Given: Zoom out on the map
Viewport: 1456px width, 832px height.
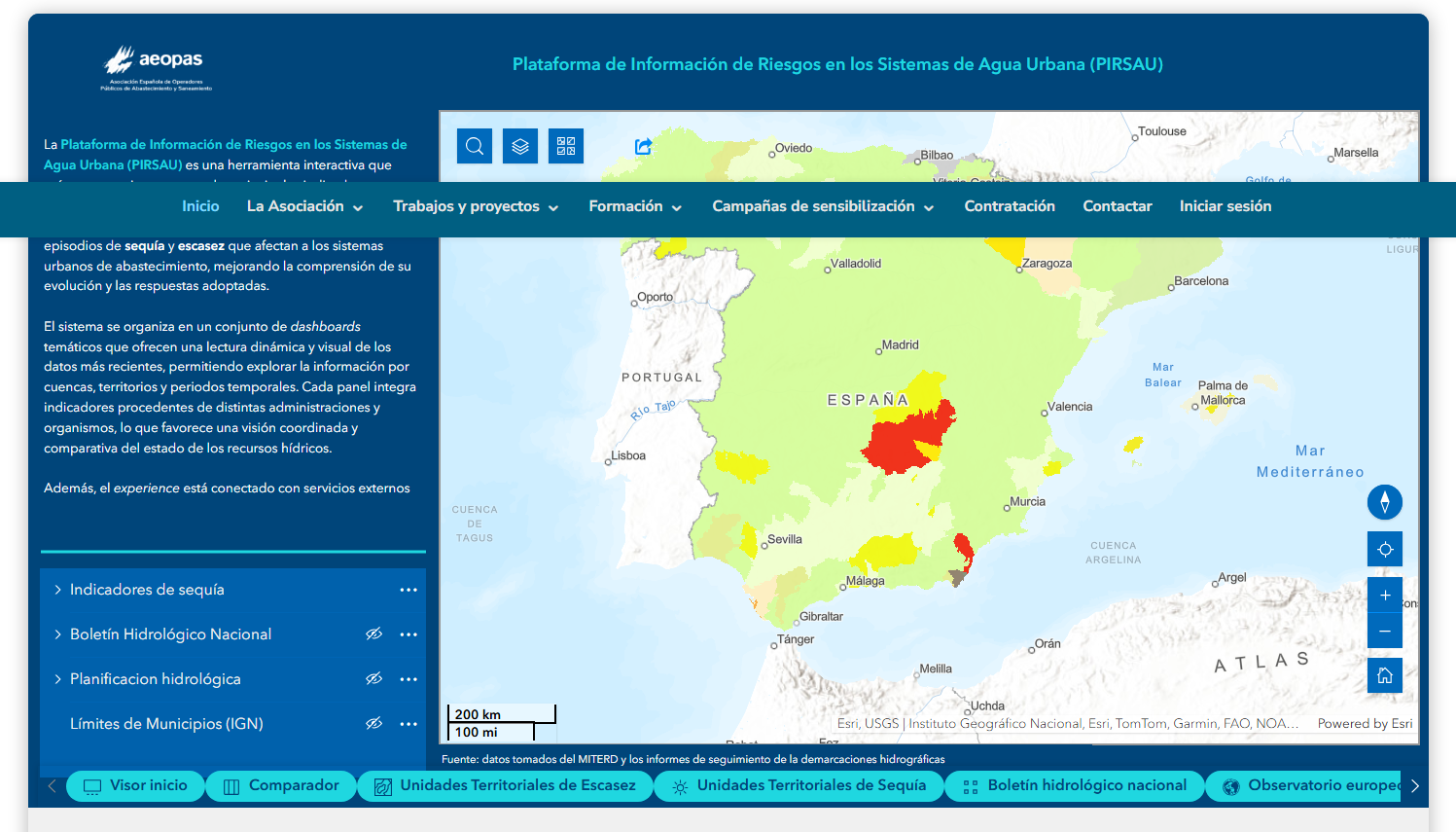Looking at the screenshot, I should tap(1384, 631).
